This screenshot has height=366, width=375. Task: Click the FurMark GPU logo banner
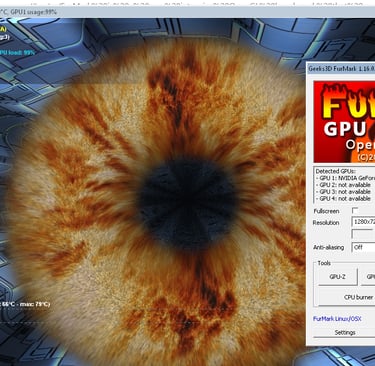pos(344,122)
